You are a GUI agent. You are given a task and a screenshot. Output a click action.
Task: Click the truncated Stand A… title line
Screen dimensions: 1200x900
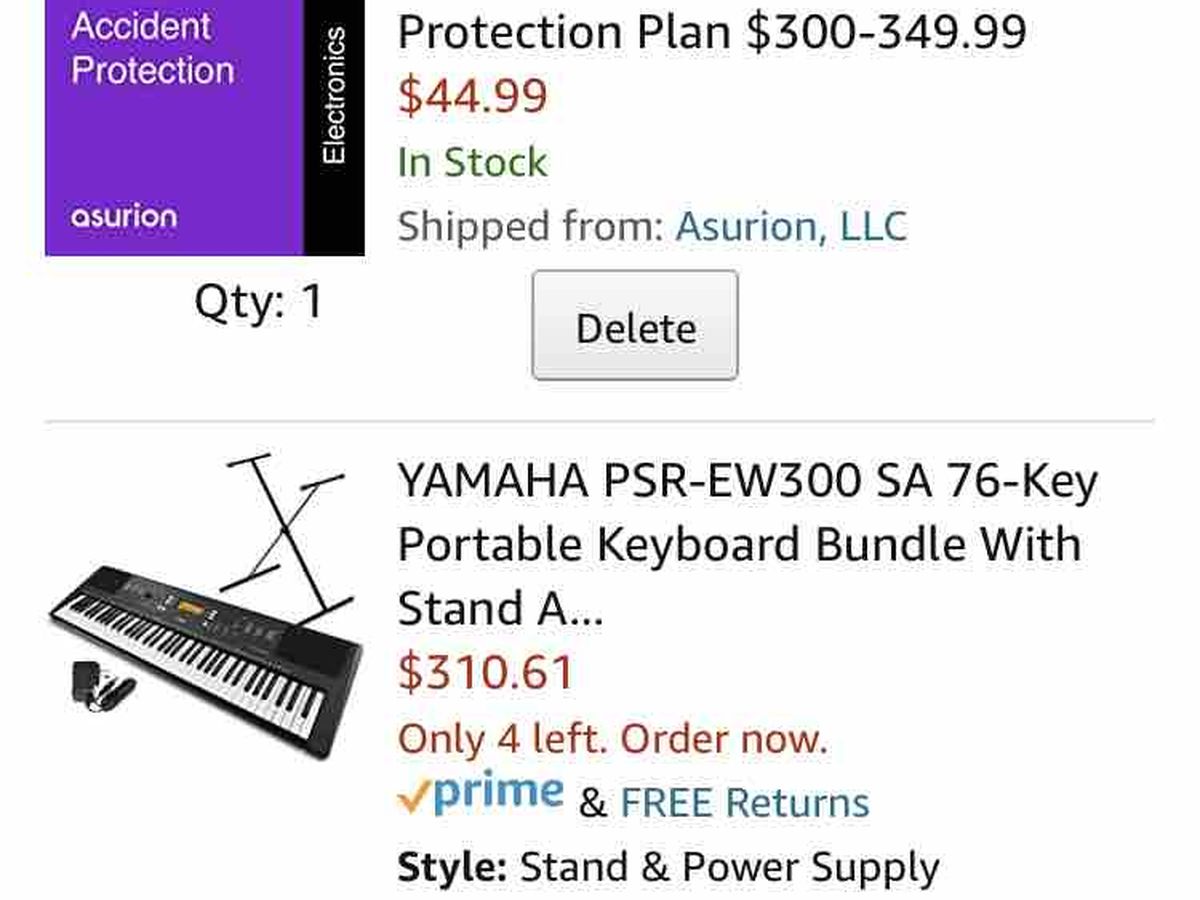pyautogui.click(x=500, y=608)
